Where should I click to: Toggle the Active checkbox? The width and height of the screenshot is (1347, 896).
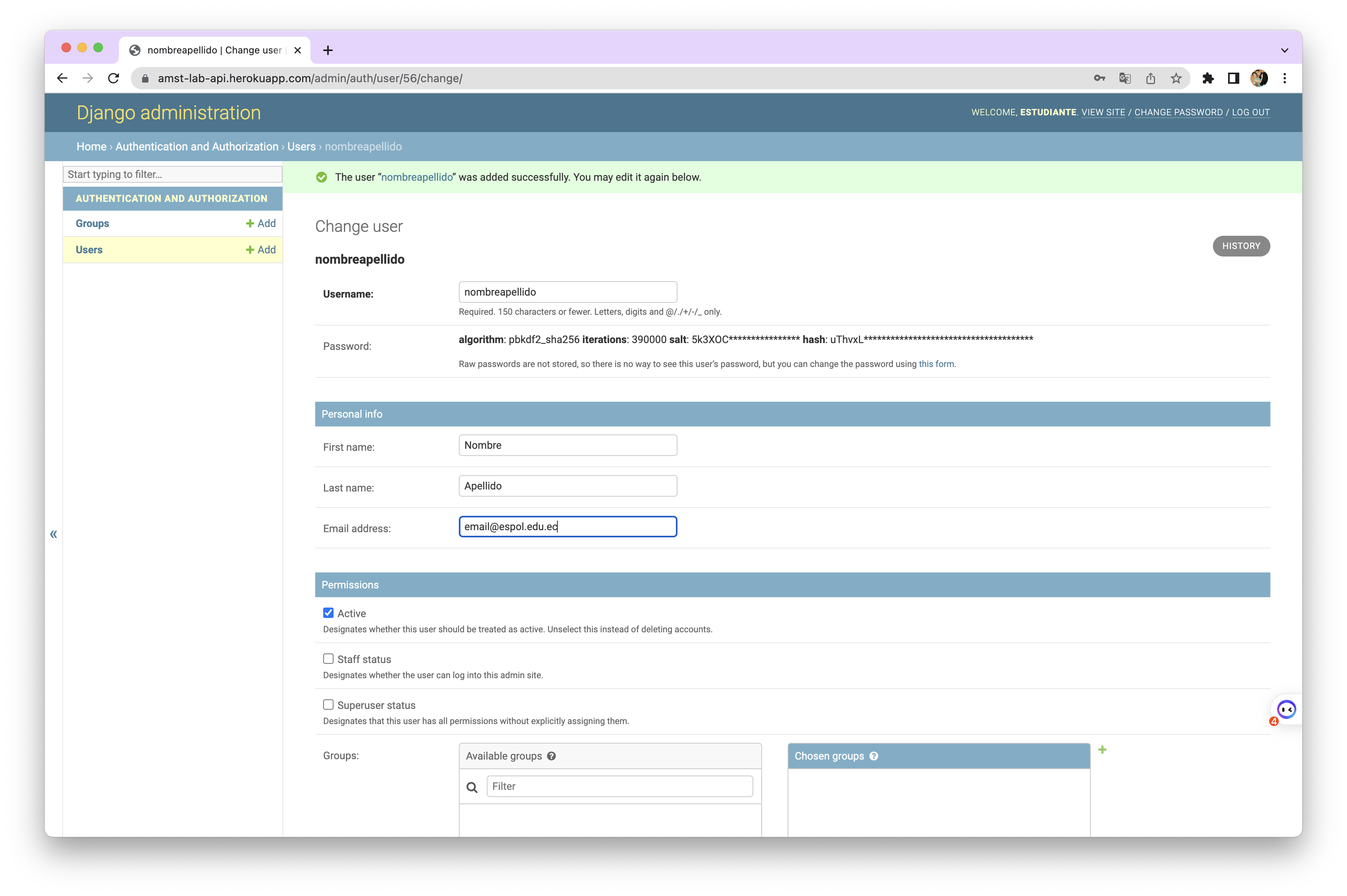tap(328, 613)
